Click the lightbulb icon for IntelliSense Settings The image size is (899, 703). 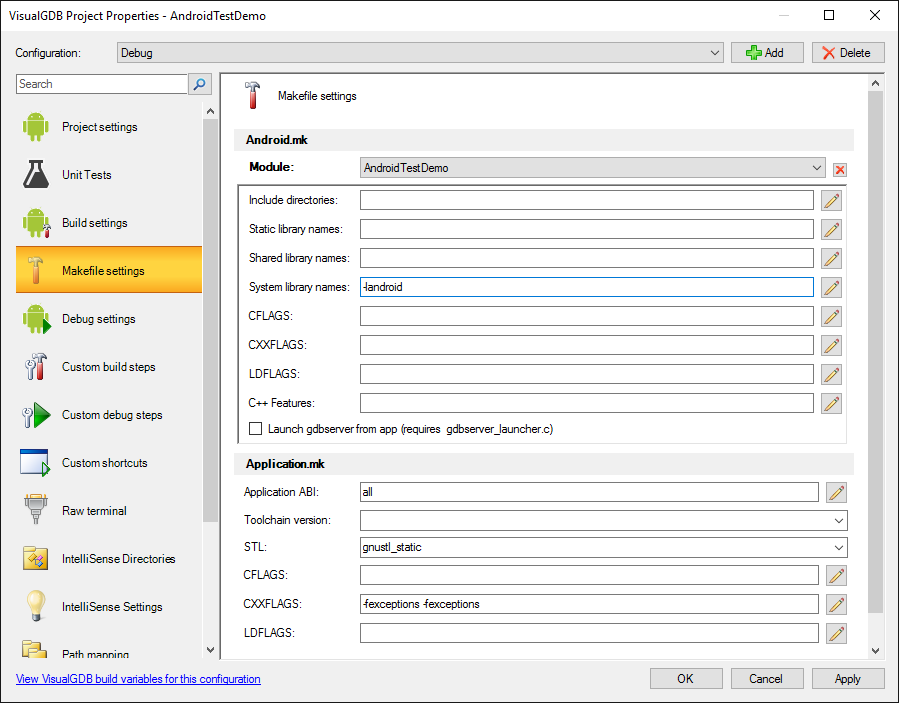click(x=36, y=606)
